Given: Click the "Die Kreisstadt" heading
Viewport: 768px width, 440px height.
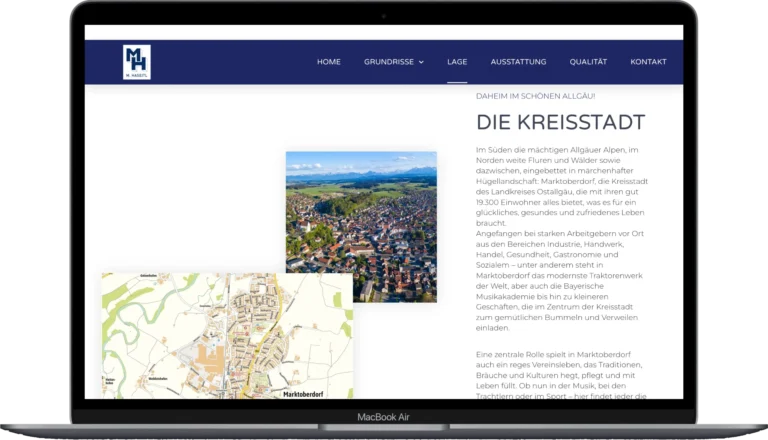Looking at the screenshot, I should click(560, 123).
